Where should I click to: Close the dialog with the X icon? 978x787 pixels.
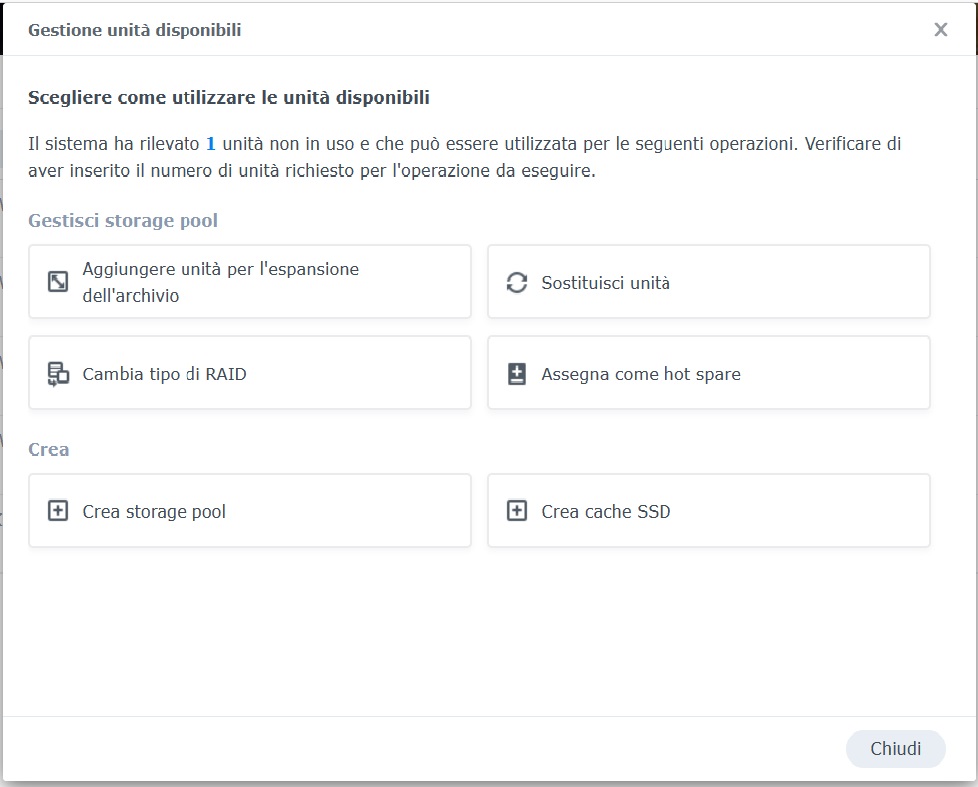[940, 30]
